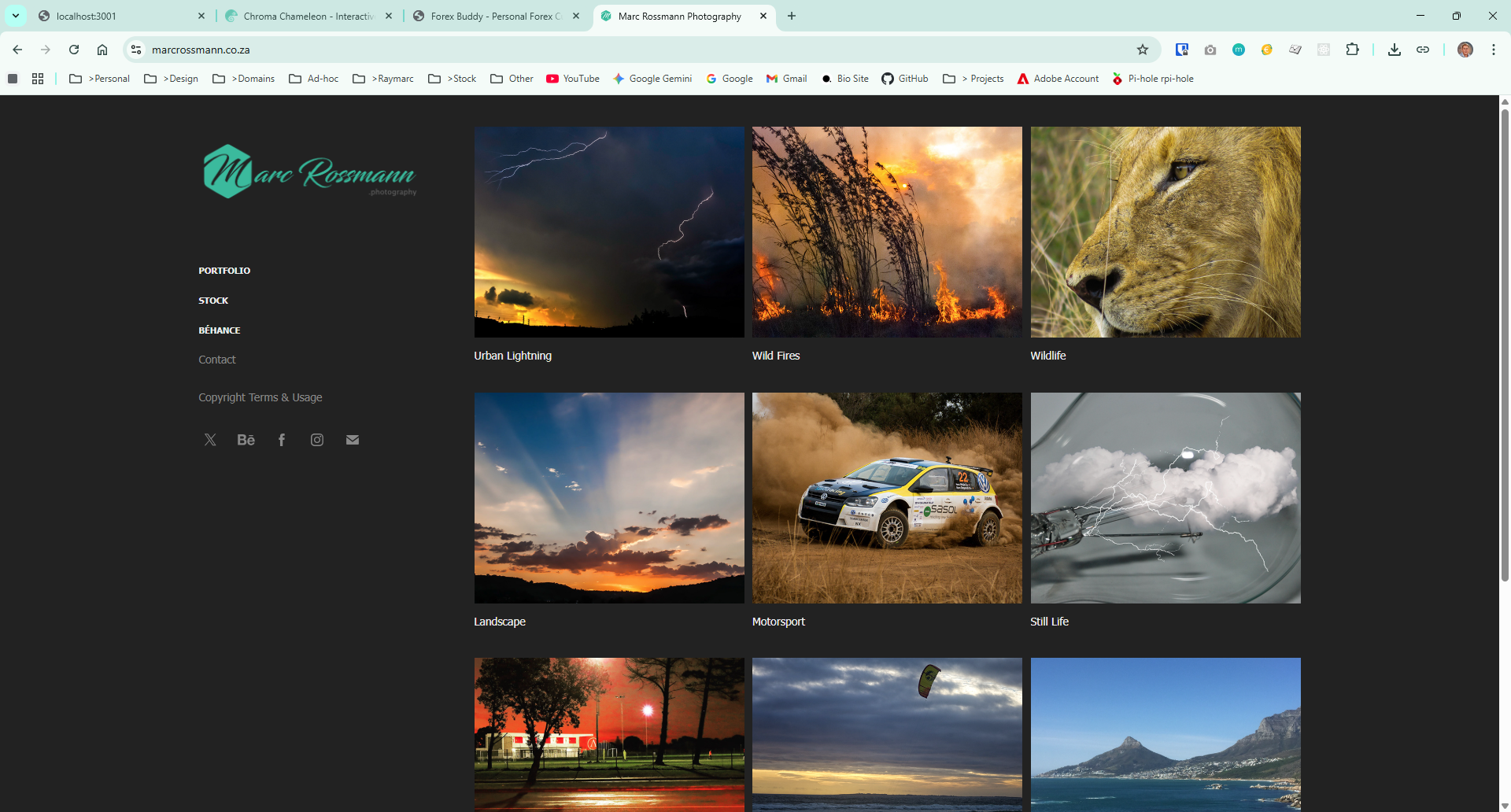Open the Facebook social icon
1511x812 pixels.
click(x=282, y=440)
